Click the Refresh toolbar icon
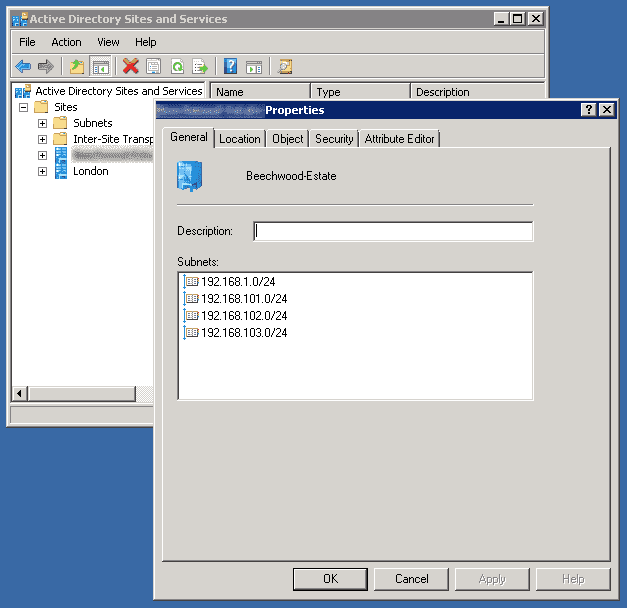Viewport: 627px width, 608px height. [x=177, y=66]
